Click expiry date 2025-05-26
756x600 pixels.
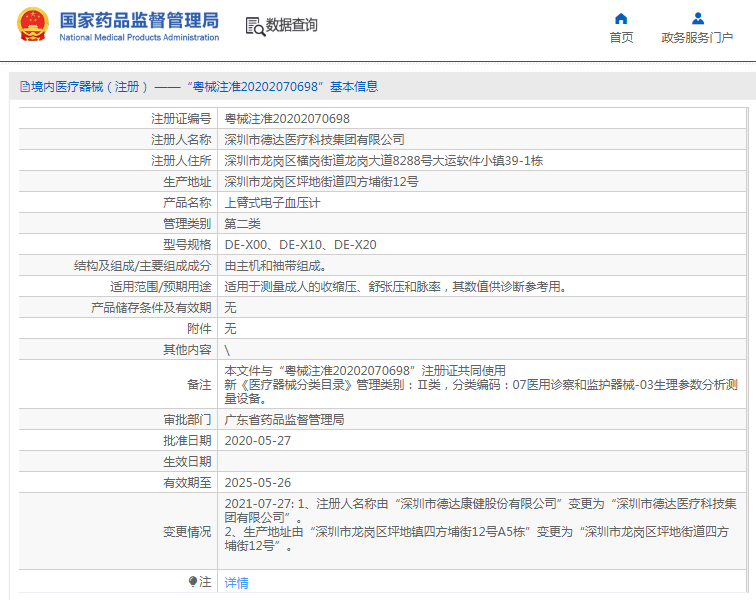click(x=257, y=483)
